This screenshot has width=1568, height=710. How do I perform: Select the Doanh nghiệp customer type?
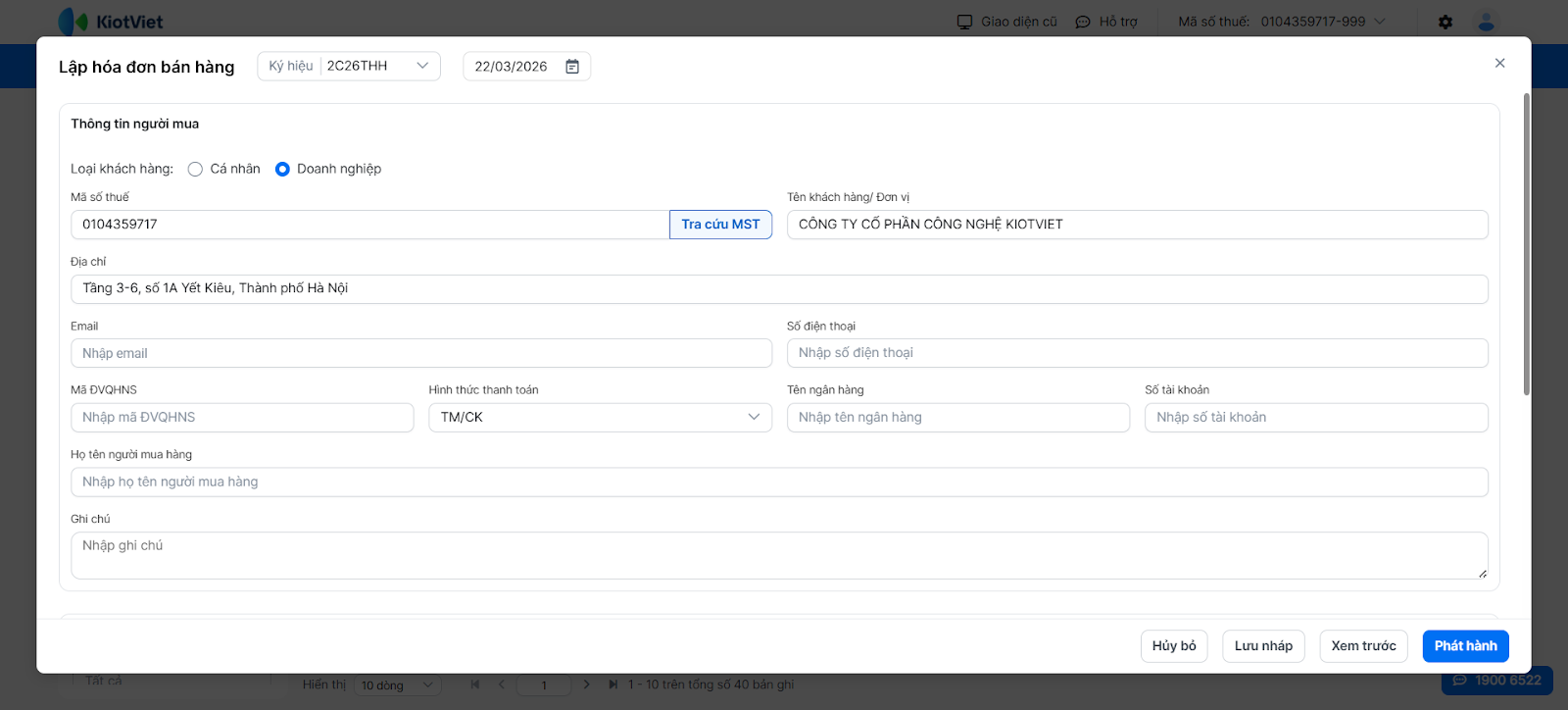[282, 169]
